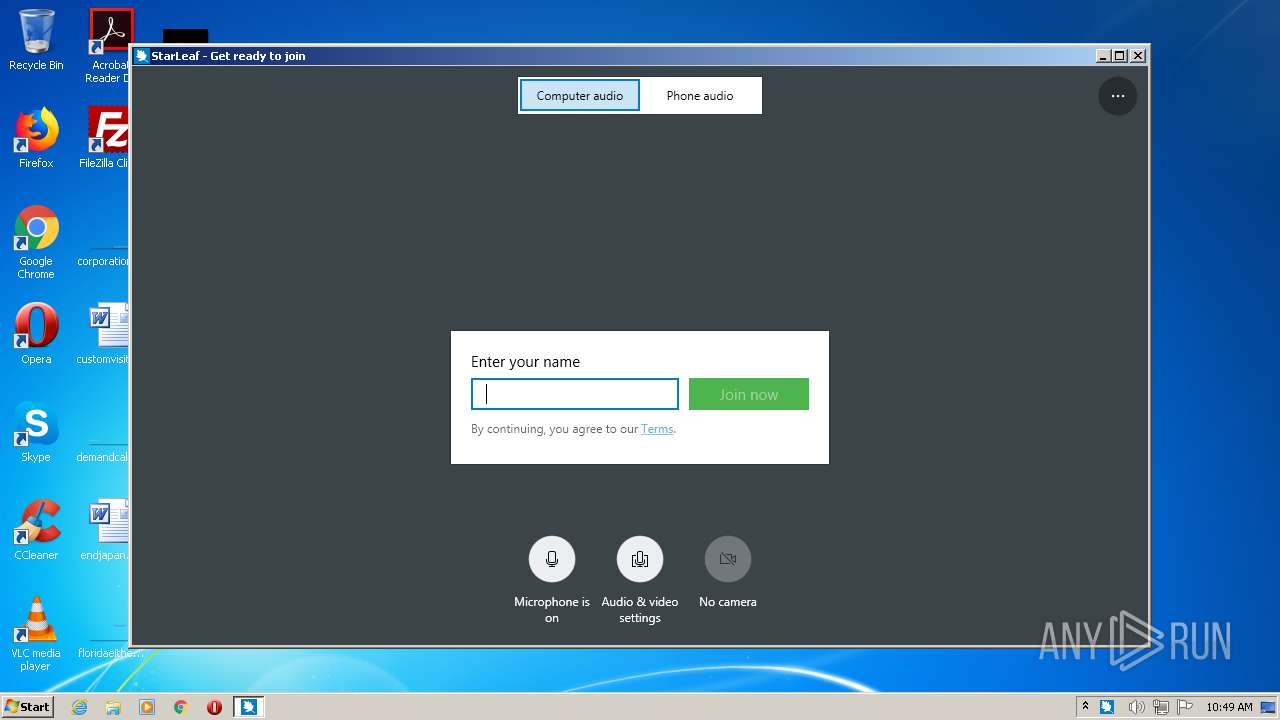Open Skype desktop shortcut
This screenshot has height=720, width=1280.
pos(36,432)
